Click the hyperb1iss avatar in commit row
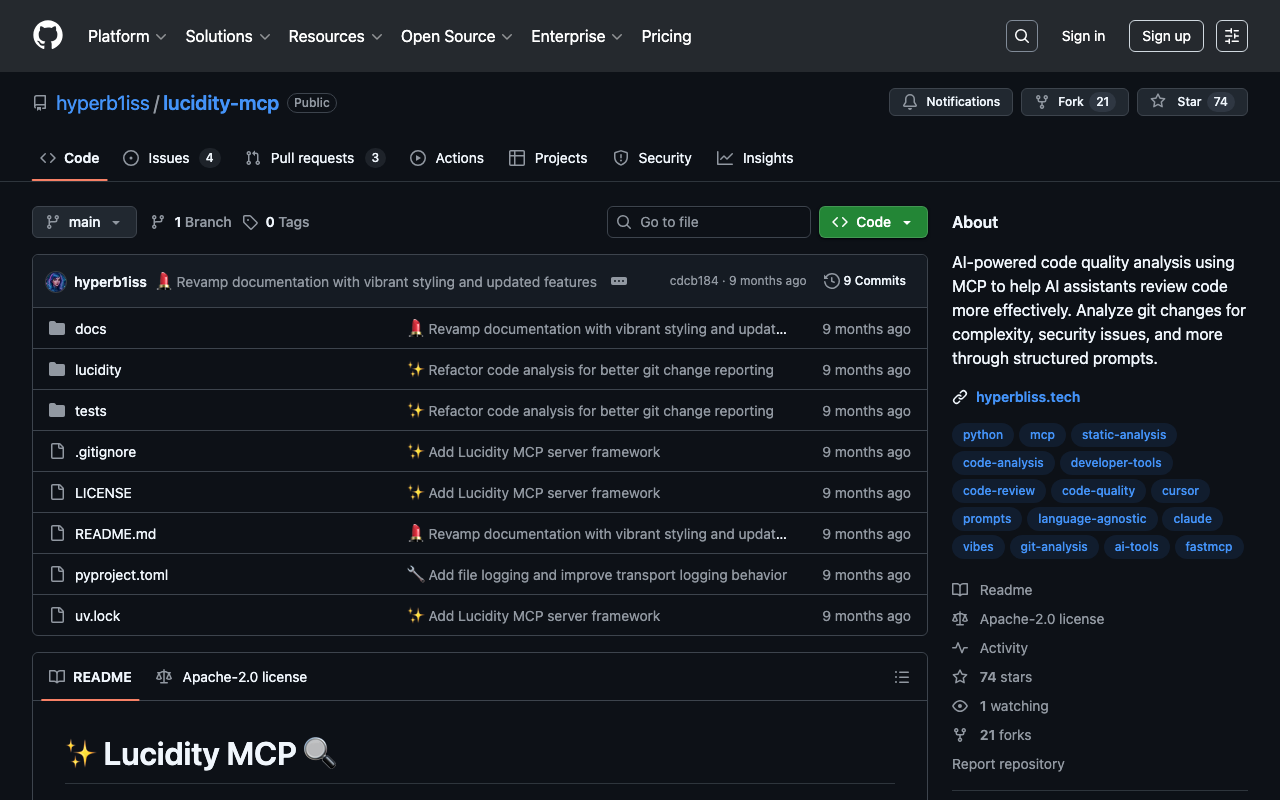The width and height of the screenshot is (1280, 800). (56, 282)
